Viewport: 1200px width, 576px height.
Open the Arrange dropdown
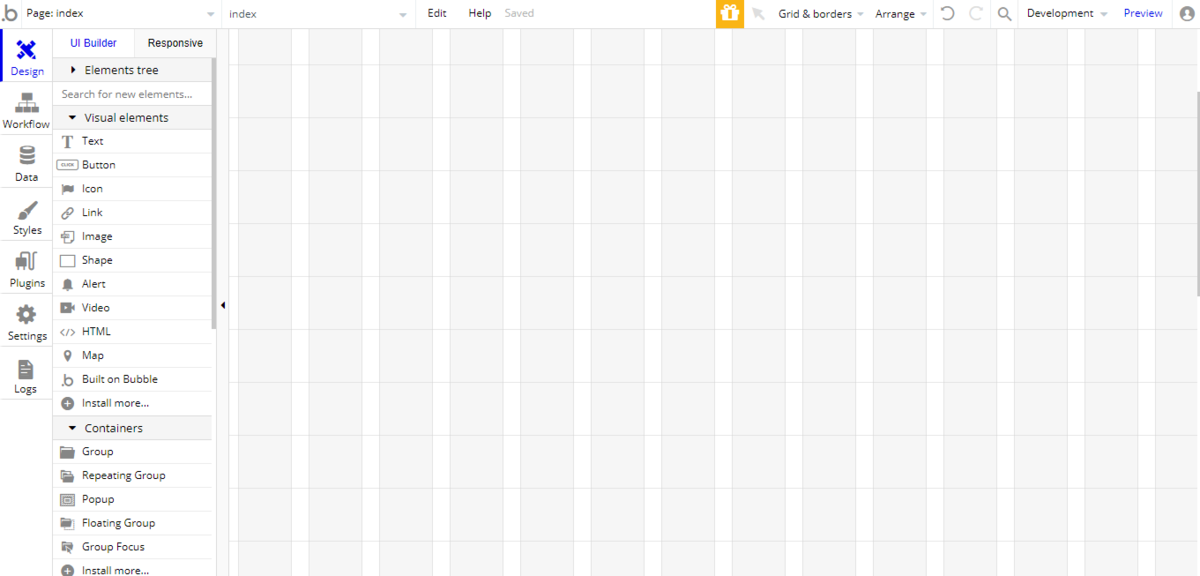coord(901,14)
